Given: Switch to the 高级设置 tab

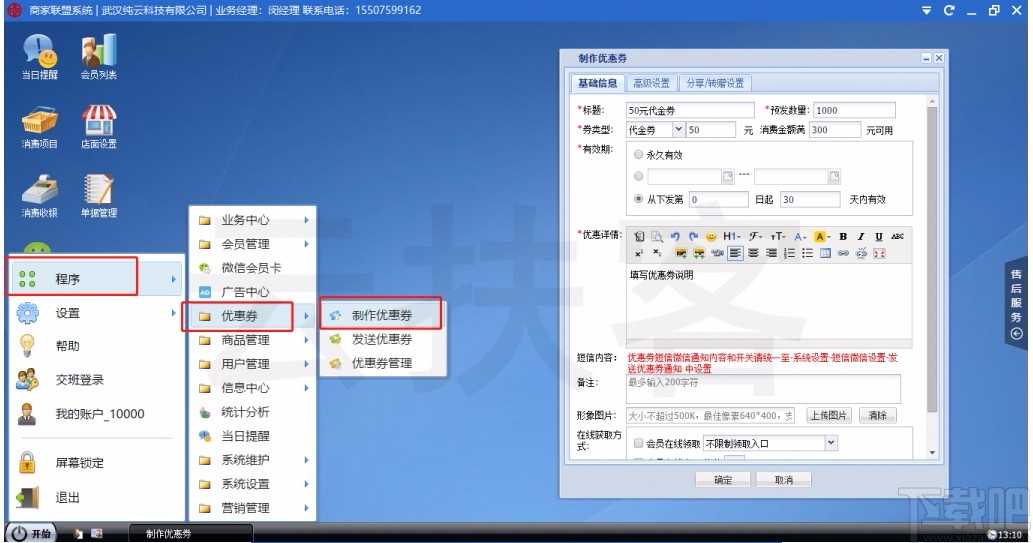Looking at the screenshot, I should (651, 83).
